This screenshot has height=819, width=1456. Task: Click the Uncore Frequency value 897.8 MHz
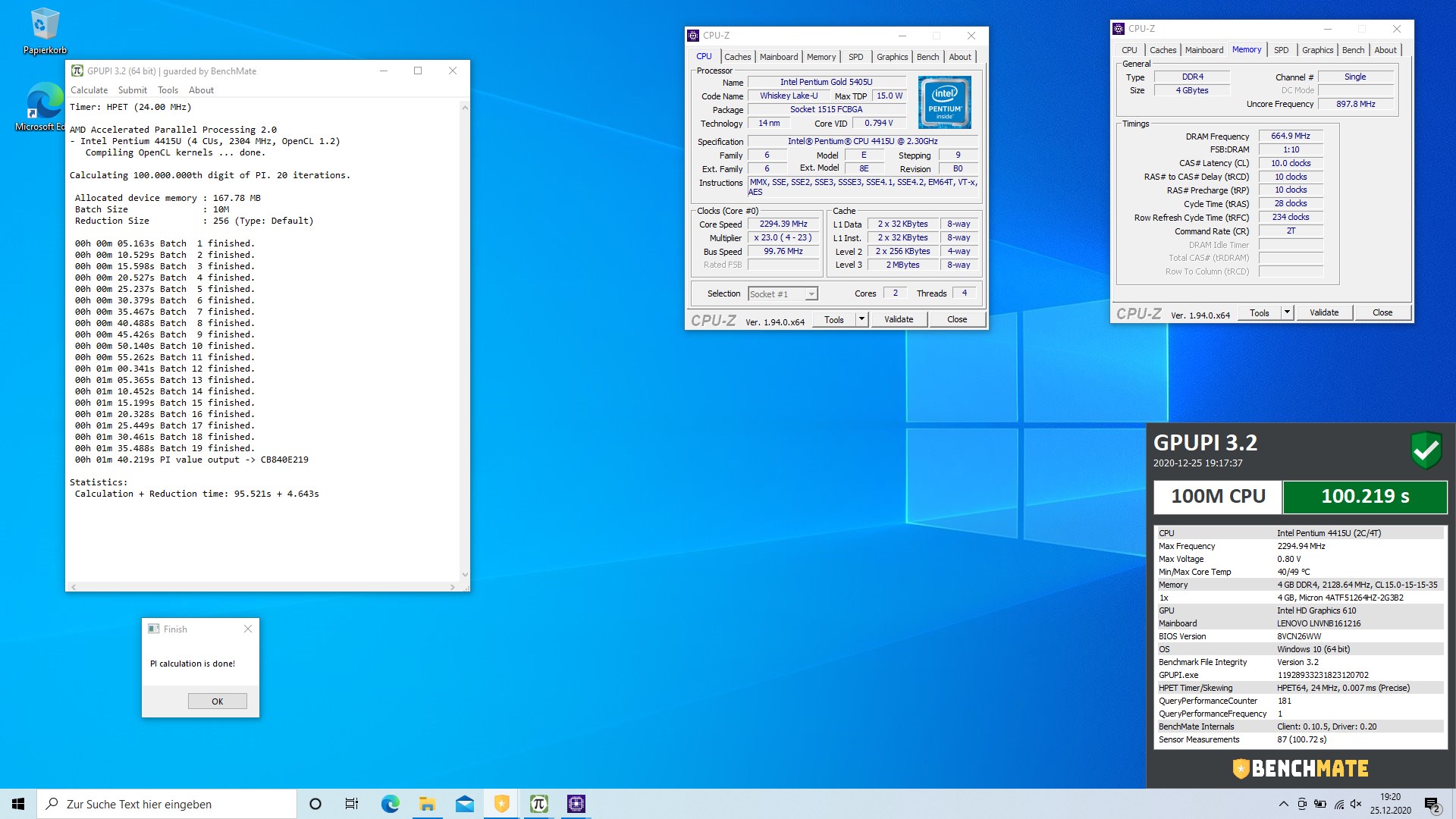click(x=1356, y=104)
